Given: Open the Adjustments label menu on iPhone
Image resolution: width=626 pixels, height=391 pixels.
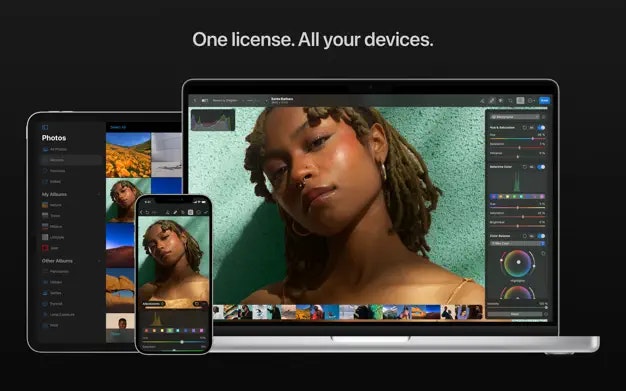Looking at the screenshot, I should 154,304.
